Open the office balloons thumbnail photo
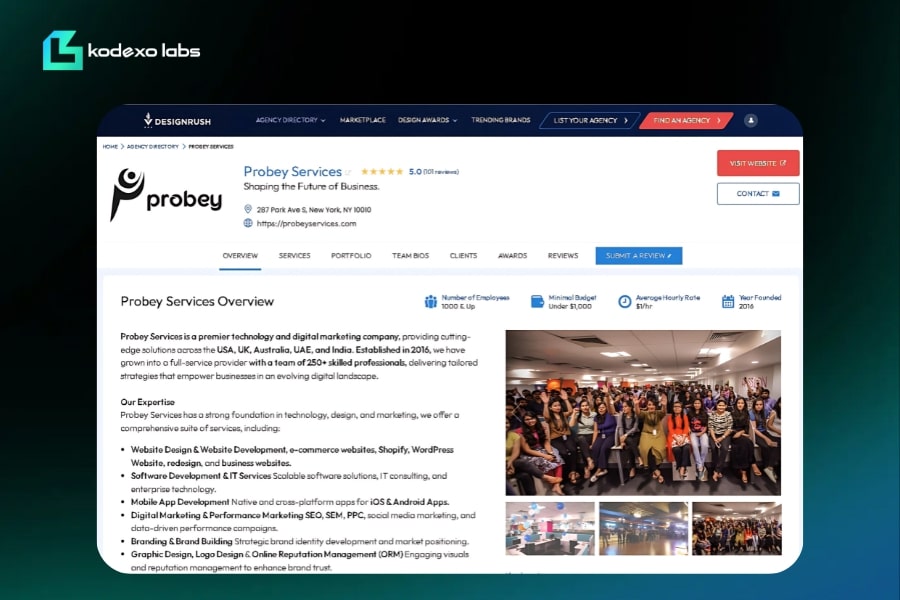 coord(550,528)
